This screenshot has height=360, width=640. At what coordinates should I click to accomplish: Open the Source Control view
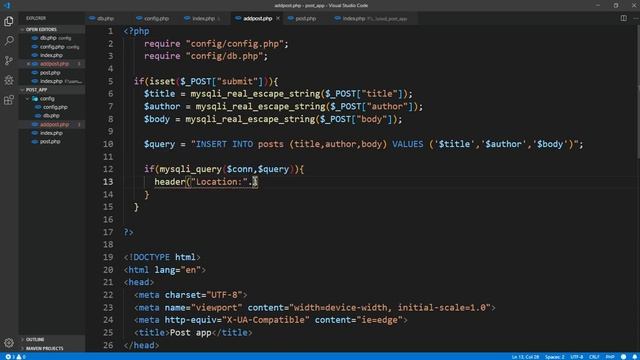[9, 60]
